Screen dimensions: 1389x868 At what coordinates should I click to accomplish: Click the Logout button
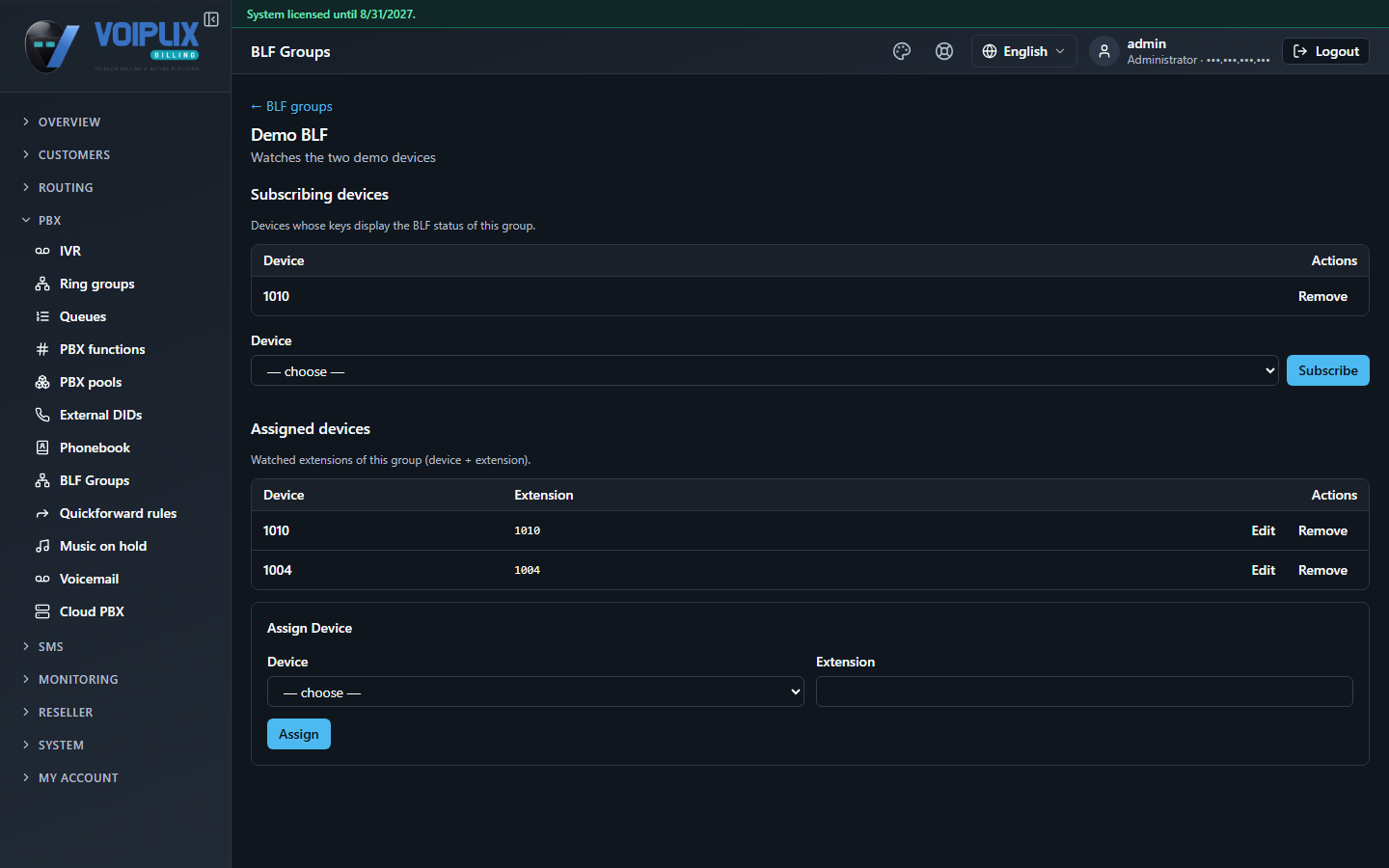pos(1325,51)
